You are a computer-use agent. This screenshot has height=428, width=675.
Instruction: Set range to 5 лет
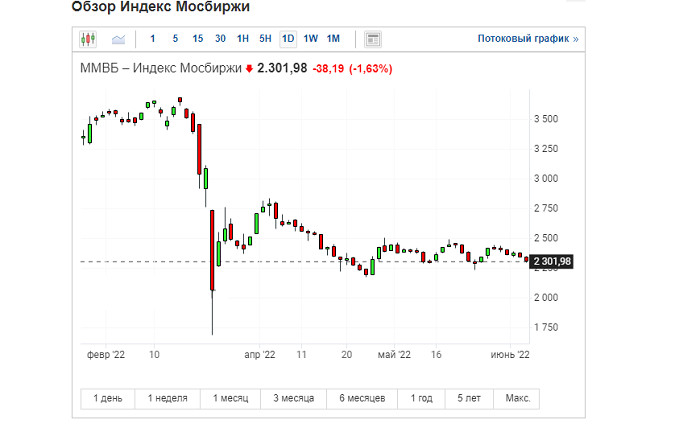pyautogui.click(x=469, y=398)
